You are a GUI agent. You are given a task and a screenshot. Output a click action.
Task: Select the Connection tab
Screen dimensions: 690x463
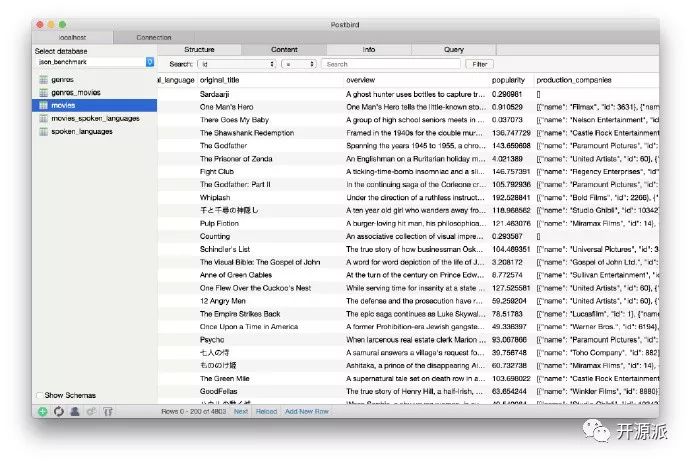point(154,37)
